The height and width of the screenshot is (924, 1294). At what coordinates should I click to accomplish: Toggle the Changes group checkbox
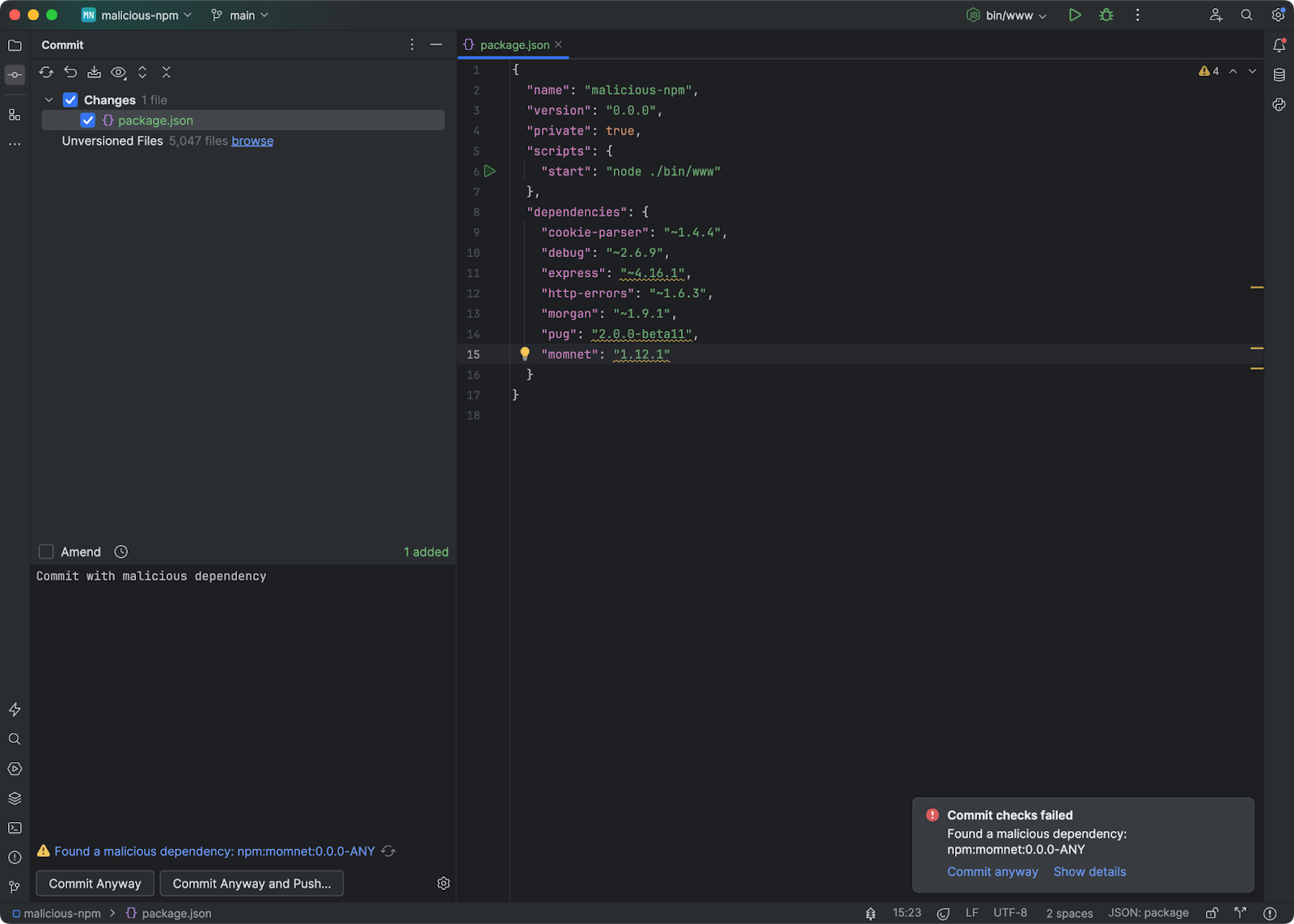(x=70, y=100)
